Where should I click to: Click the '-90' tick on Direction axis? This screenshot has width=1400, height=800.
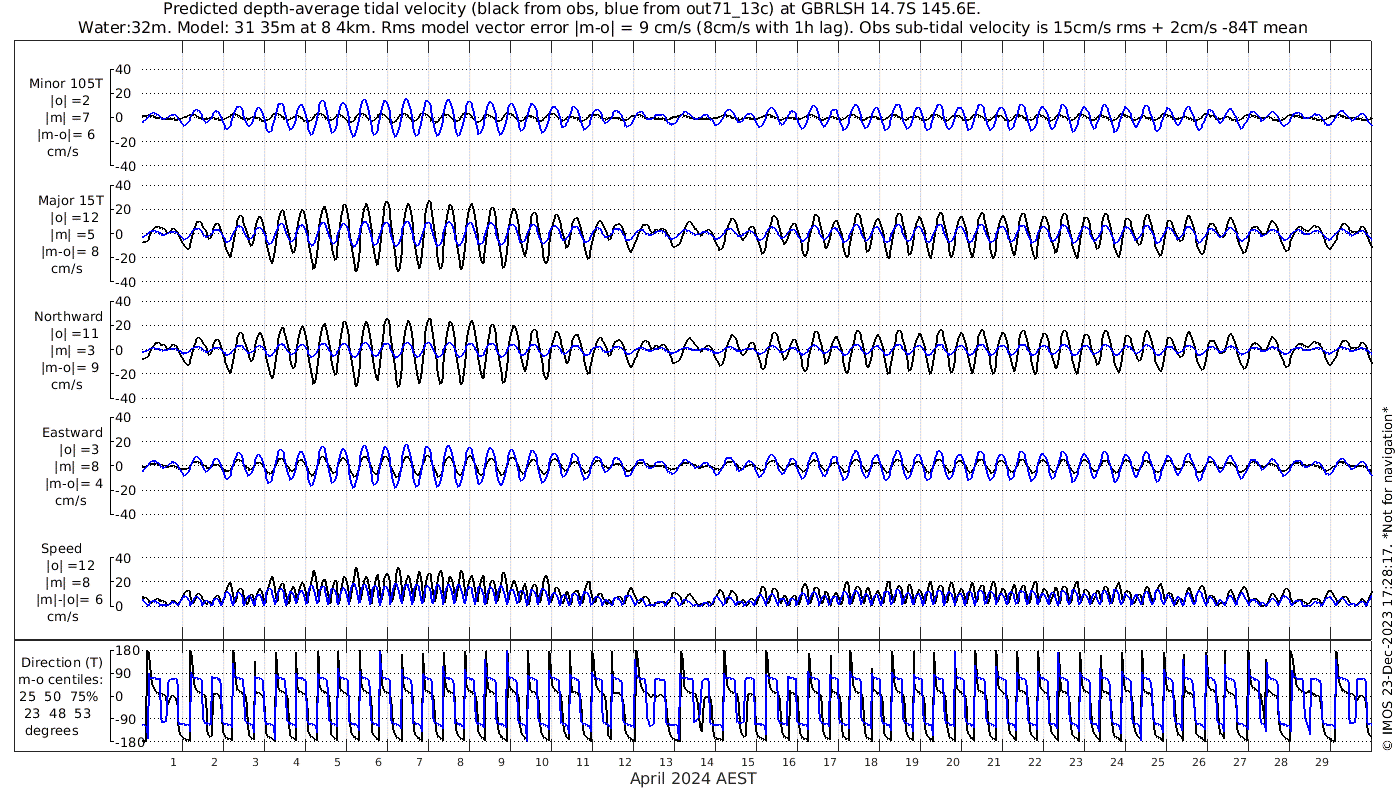(126, 718)
